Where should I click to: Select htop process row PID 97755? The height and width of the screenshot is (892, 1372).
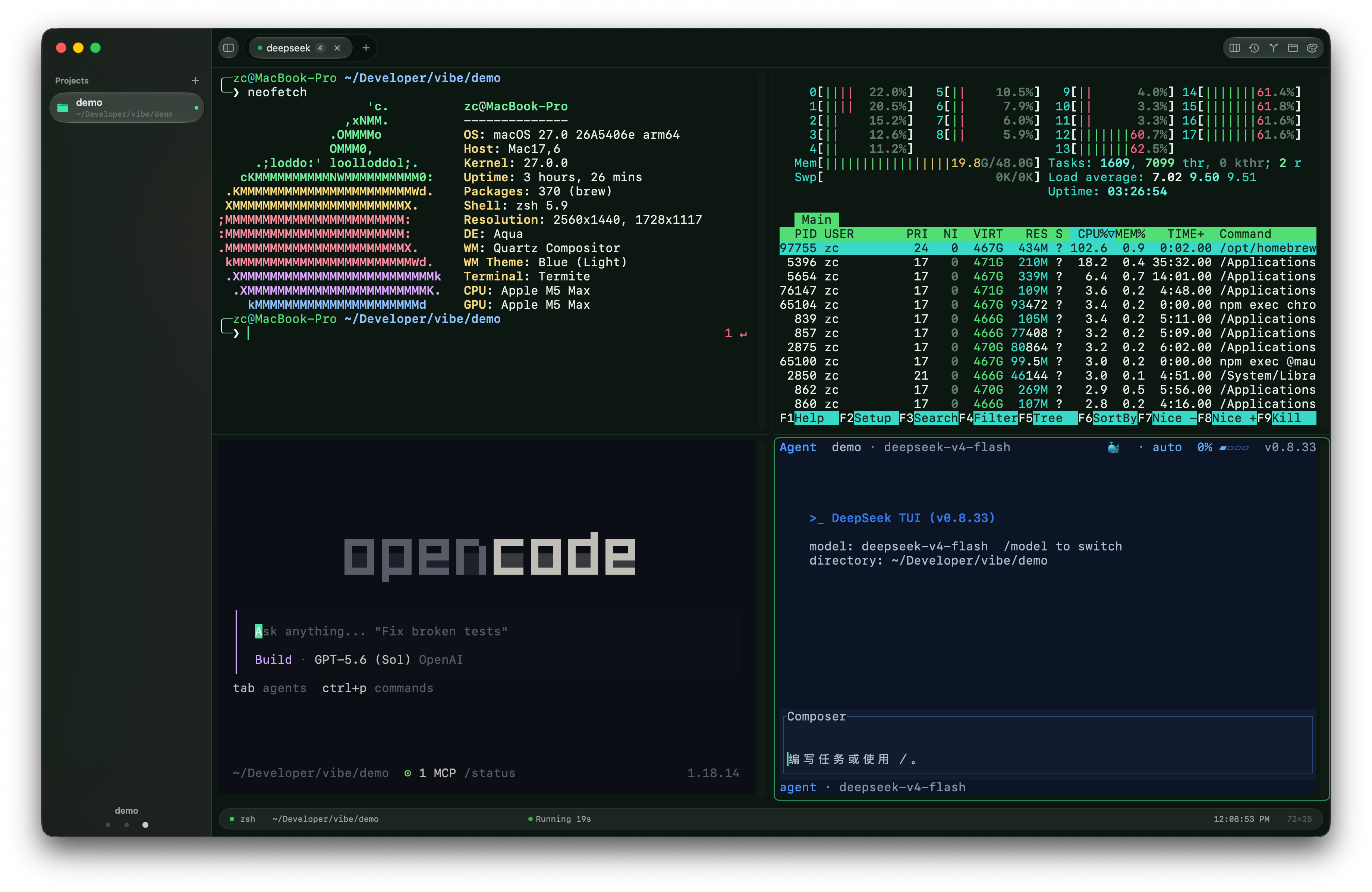[1047, 248]
